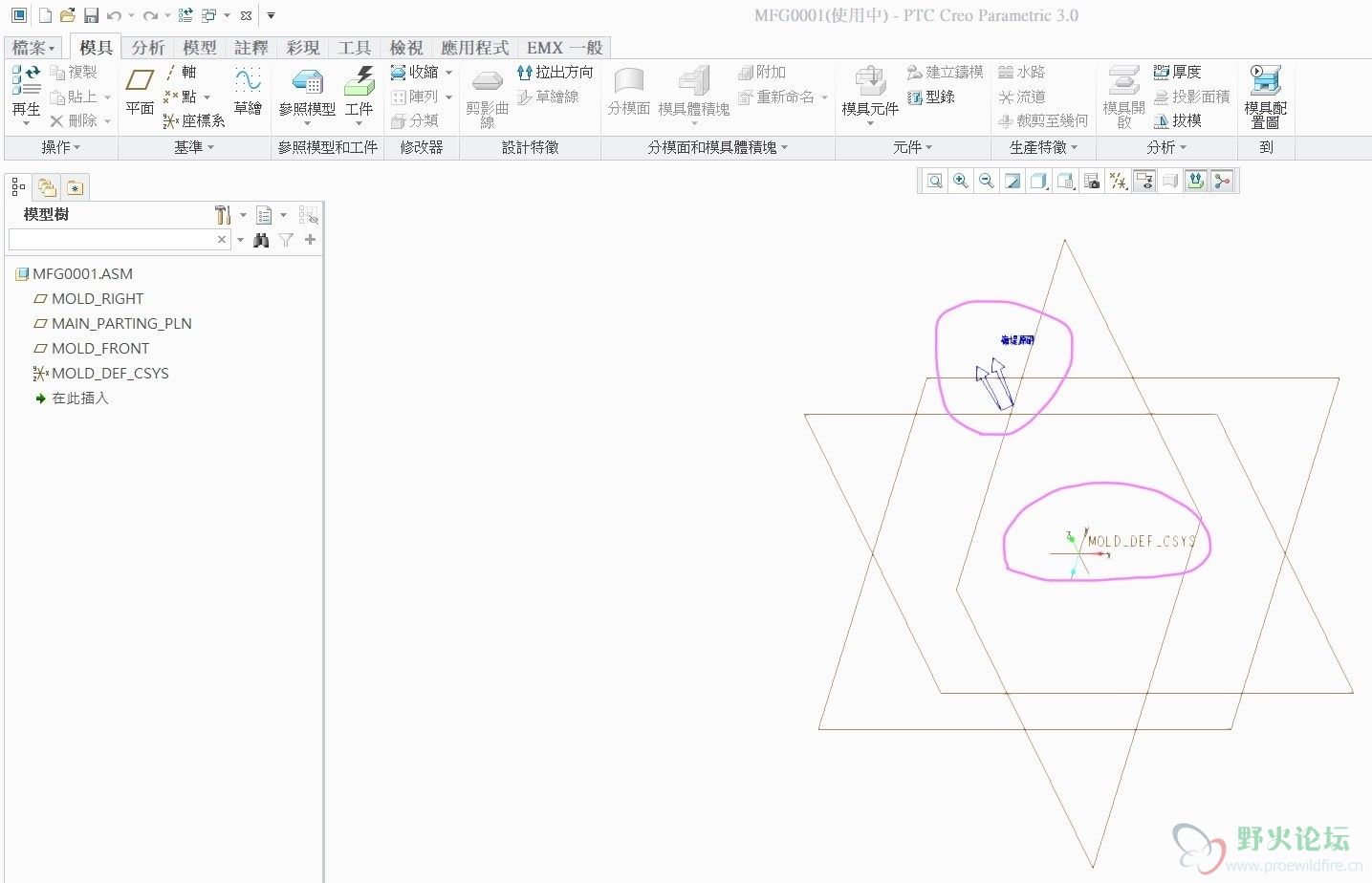Click the 再生 regenerate button
The height and width of the screenshot is (883, 1372).
click(27, 95)
